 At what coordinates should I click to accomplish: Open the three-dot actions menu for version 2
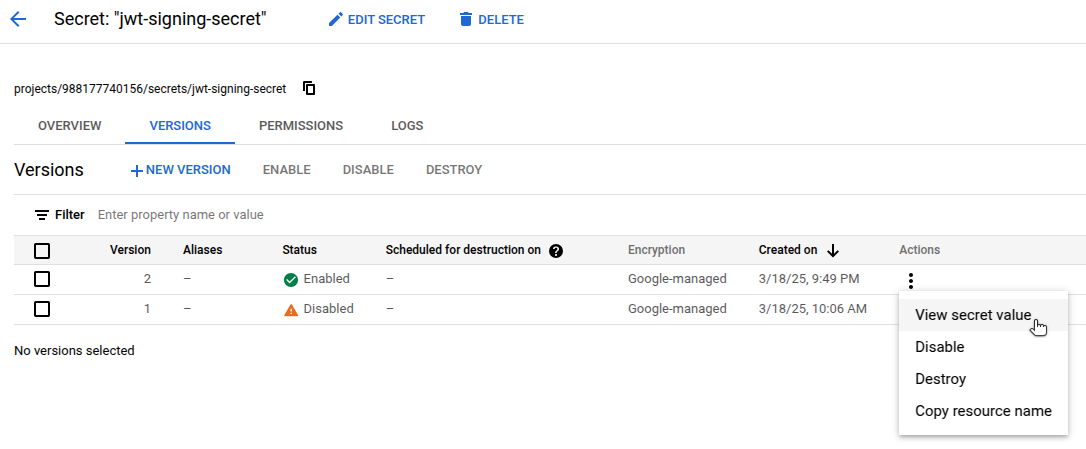coord(910,281)
